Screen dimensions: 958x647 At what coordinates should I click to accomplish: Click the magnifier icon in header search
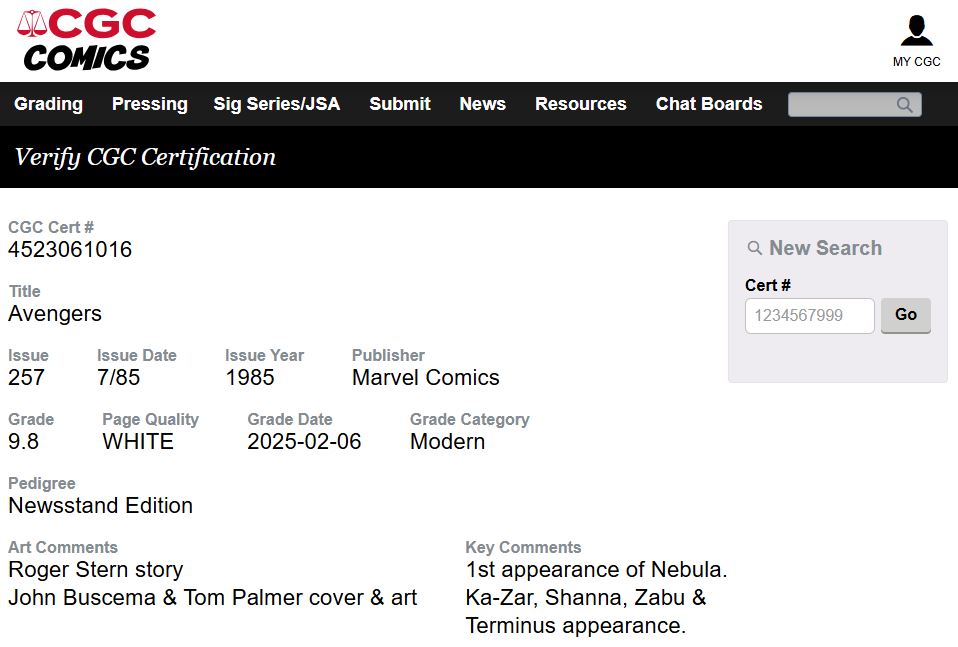[905, 105]
